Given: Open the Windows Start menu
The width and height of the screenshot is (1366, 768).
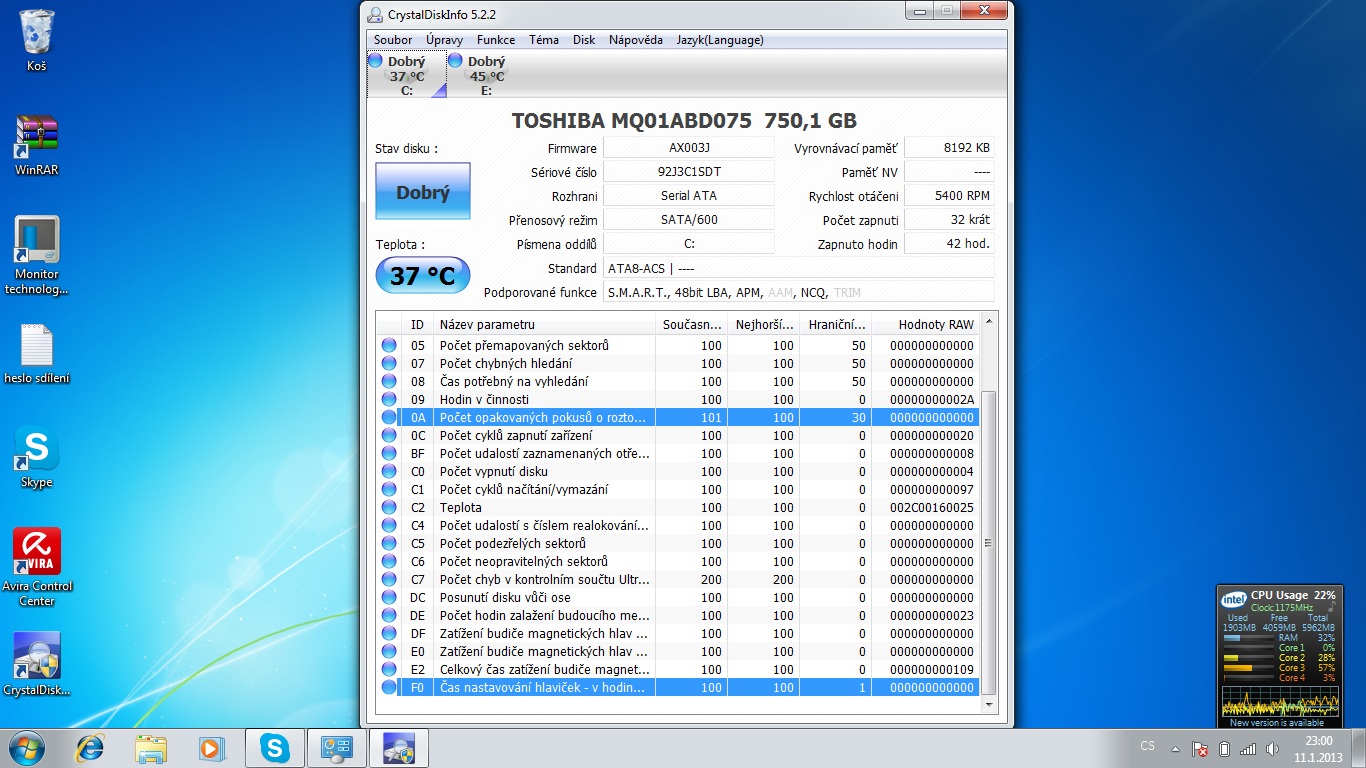Looking at the screenshot, I should [26, 748].
